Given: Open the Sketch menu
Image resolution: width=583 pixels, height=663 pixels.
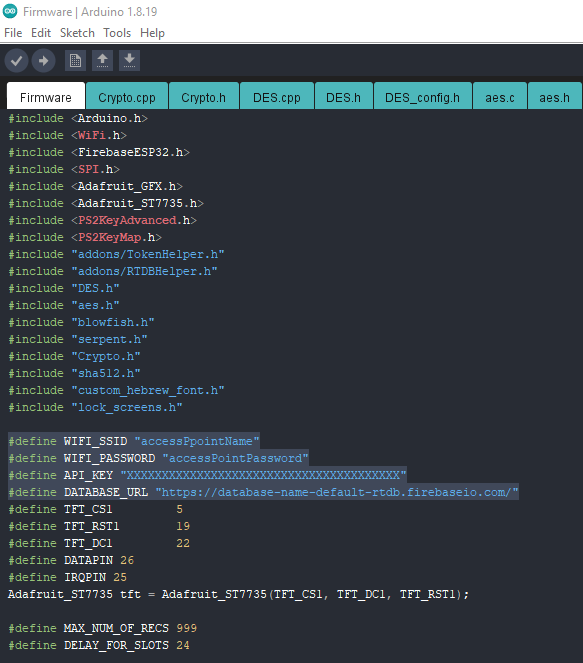Looking at the screenshot, I should tap(77, 33).
